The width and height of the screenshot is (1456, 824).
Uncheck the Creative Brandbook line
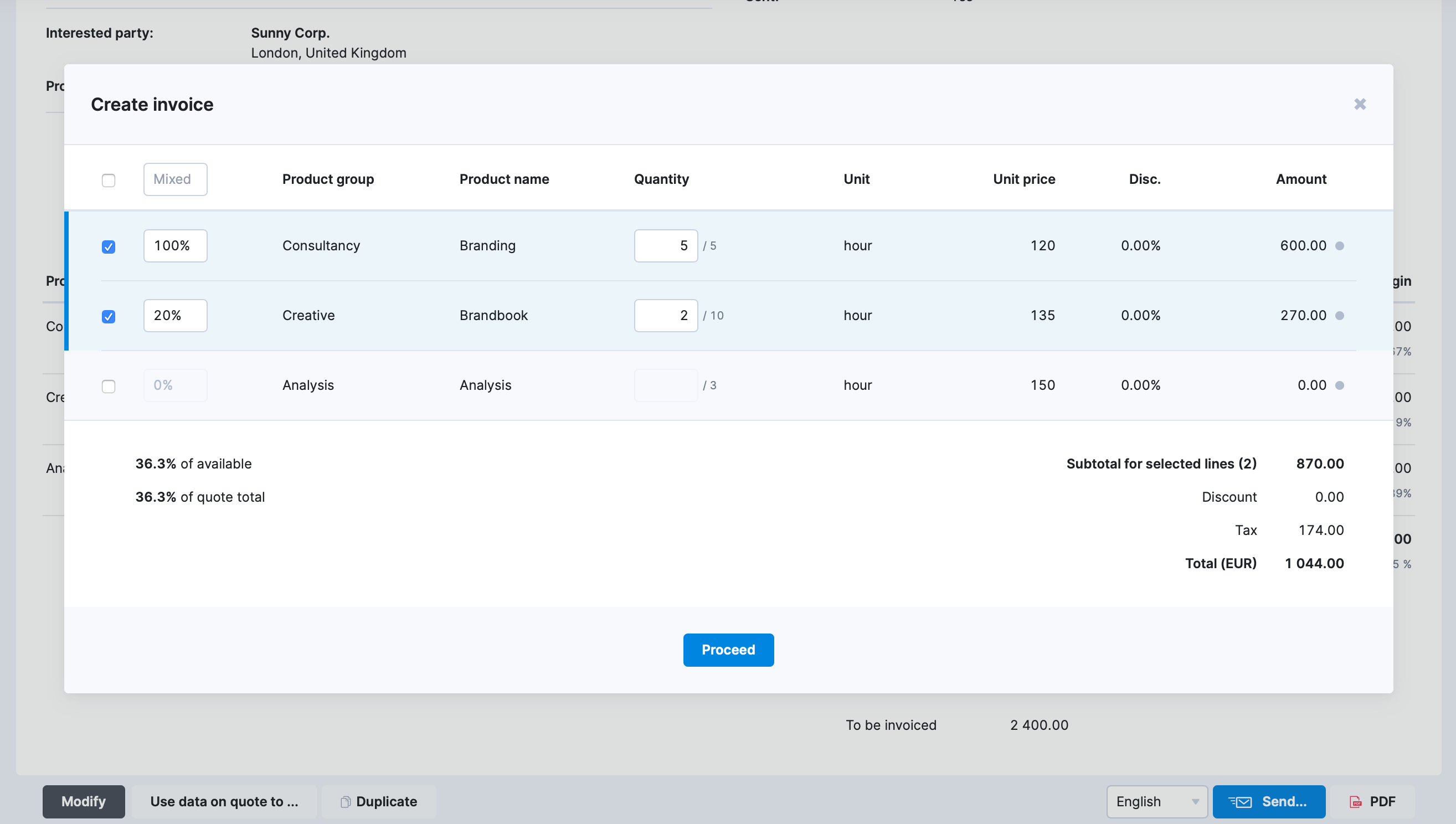point(108,316)
